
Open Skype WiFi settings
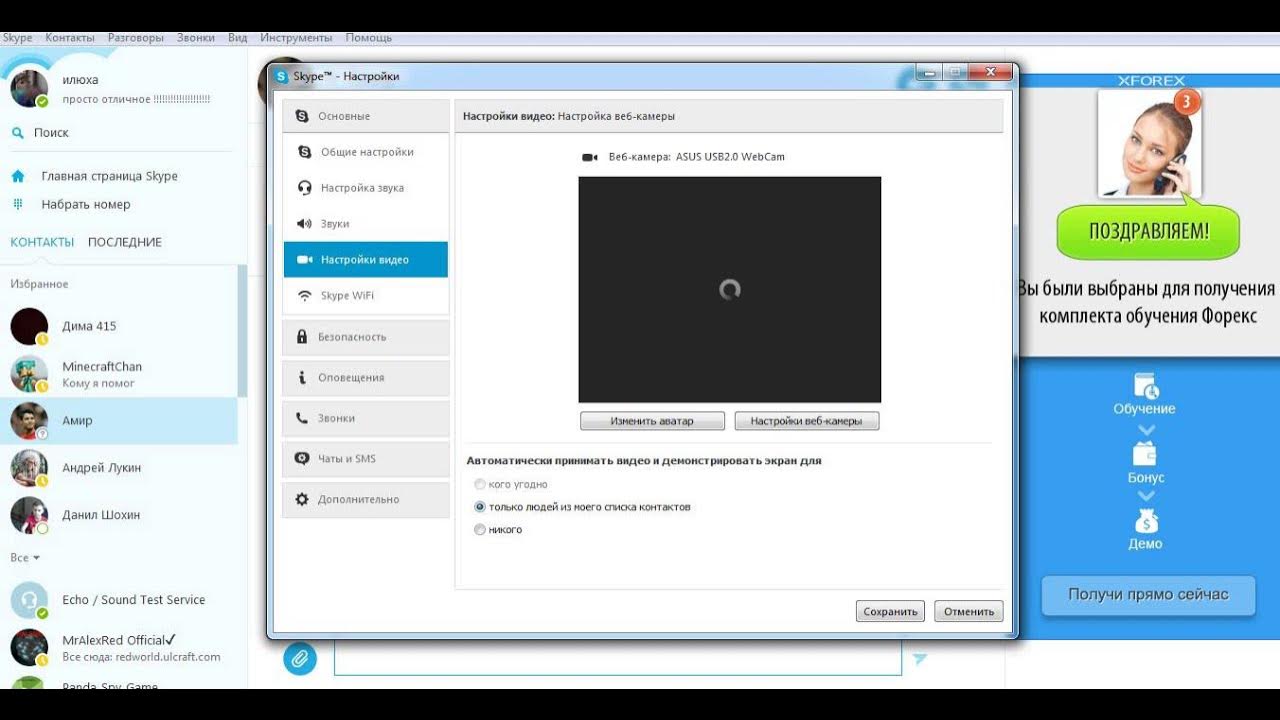click(366, 296)
